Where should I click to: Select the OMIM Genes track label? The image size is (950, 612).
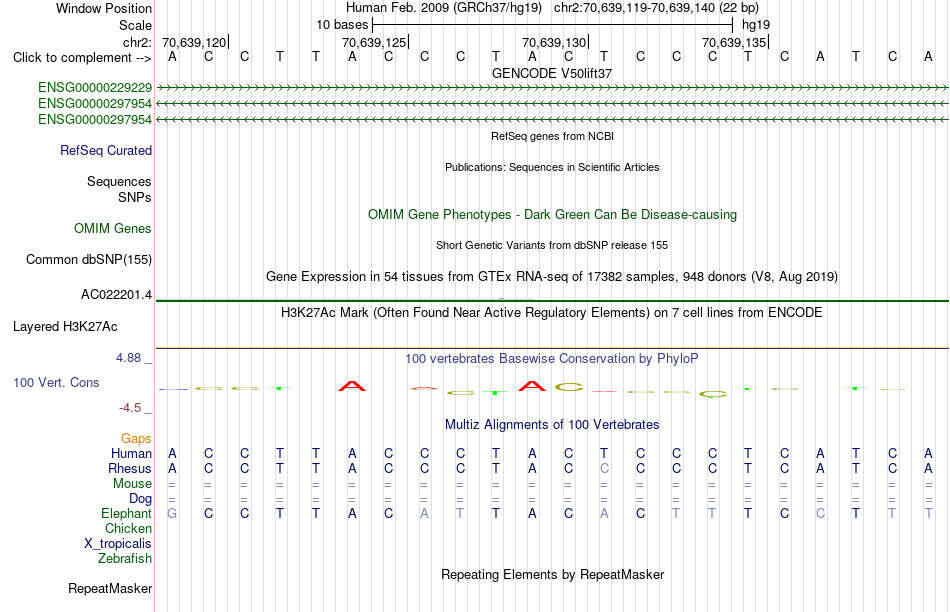click(x=113, y=228)
